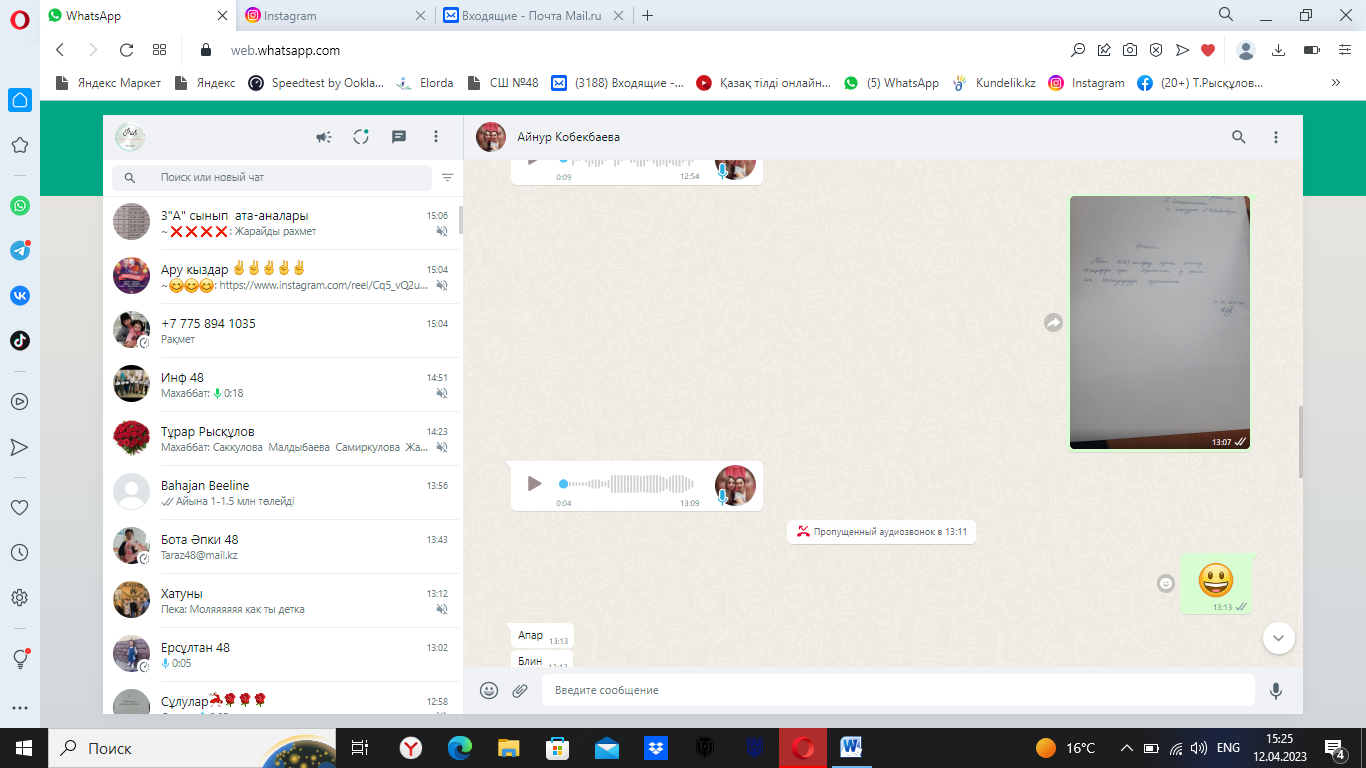The height and width of the screenshot is (768, 1366).
Task: Show hidden system tray icons
Action: coord(1126,748)
